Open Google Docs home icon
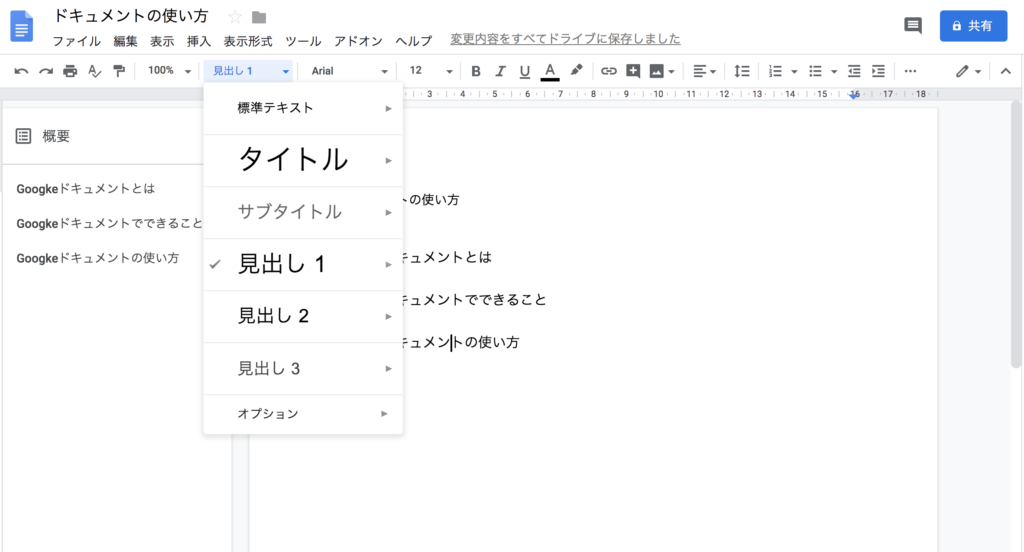Screen dimensions: 1024x552 [22, 25]
